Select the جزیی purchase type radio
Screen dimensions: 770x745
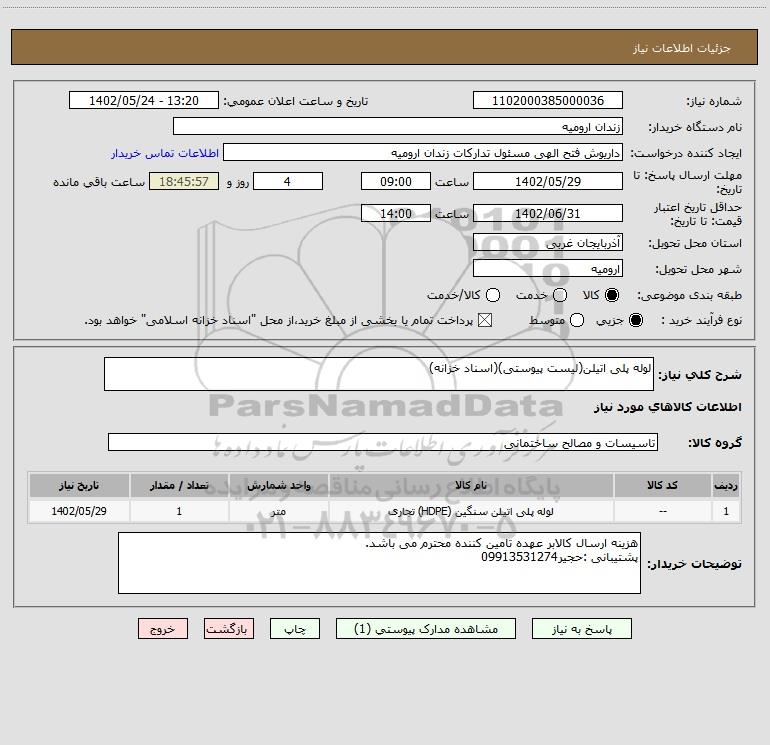635,320
